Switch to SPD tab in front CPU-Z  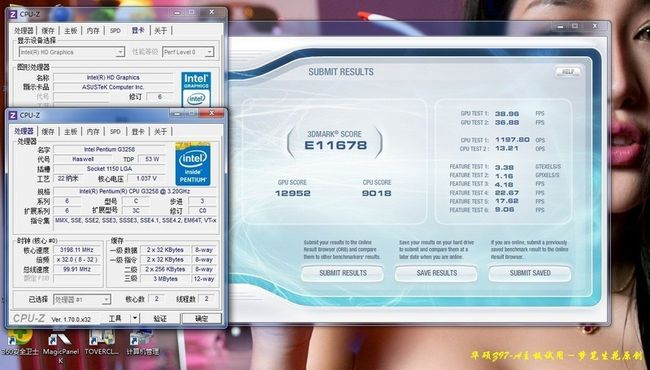click(x=115, y=131)
